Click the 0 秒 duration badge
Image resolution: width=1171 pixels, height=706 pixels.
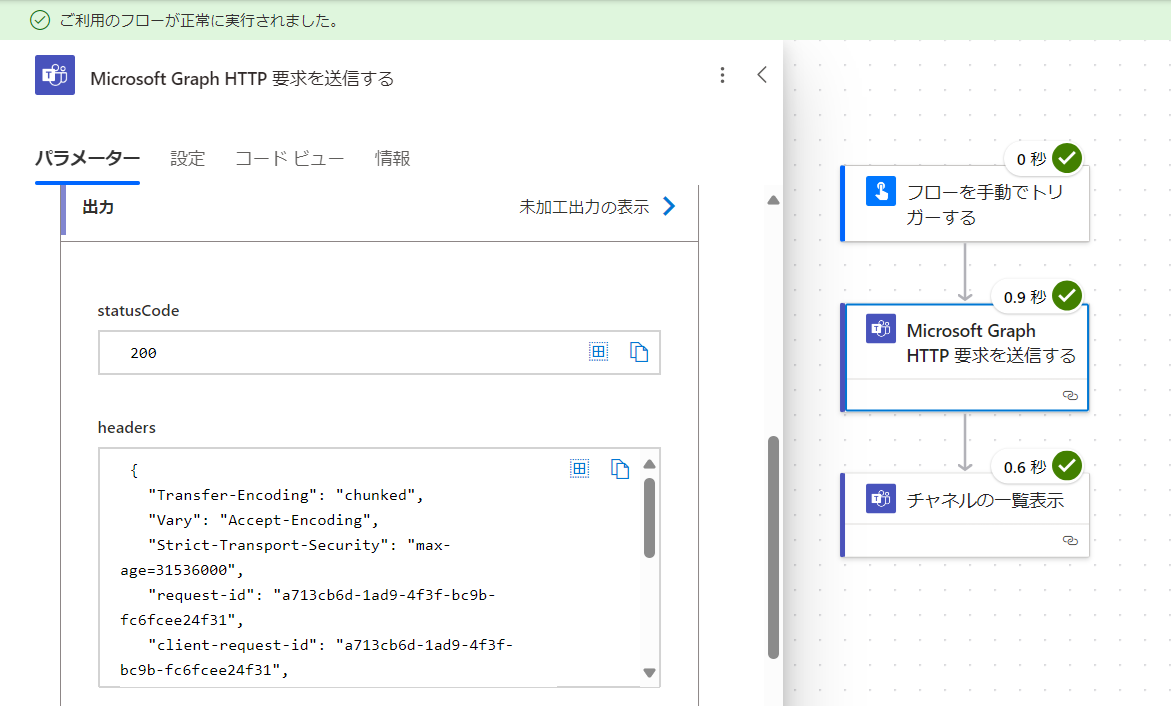point(1031,159)
